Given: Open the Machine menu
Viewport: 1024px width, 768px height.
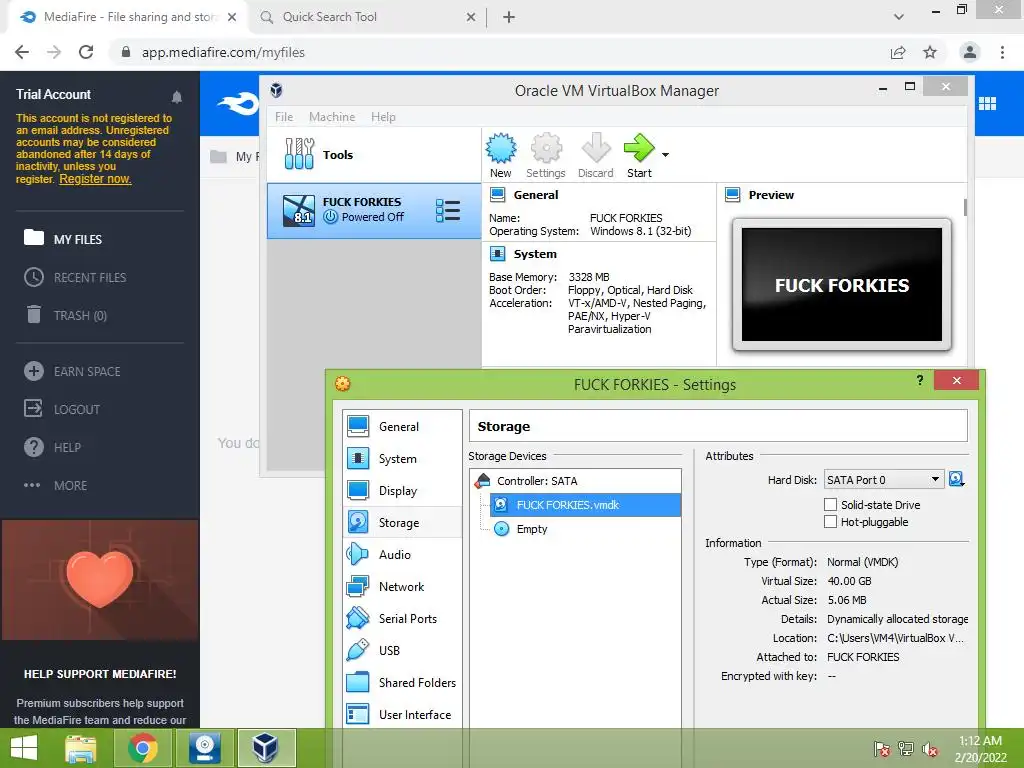Looking at the screenshot, I should (332, 117).
